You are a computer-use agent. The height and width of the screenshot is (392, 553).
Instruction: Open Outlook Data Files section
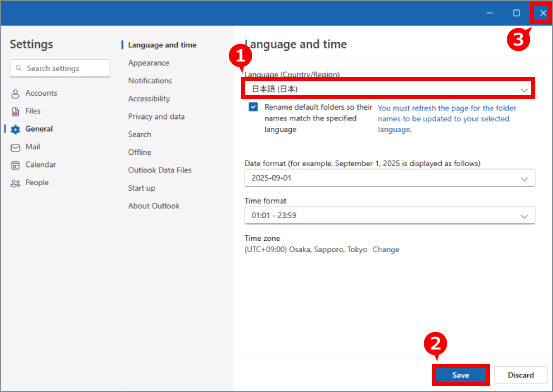tap(160, 170)
